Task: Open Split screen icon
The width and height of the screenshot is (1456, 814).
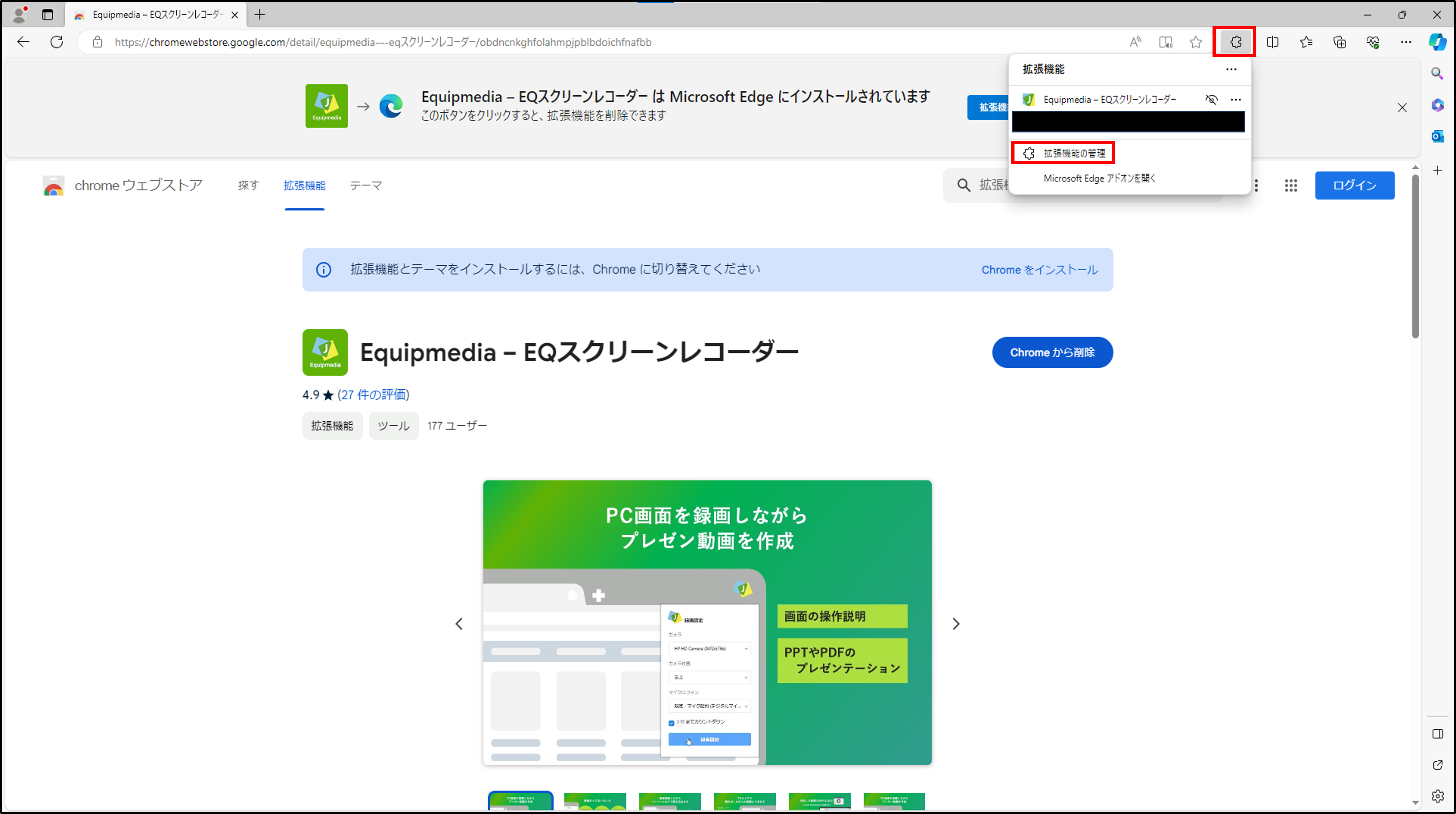Action: tap(1272, 42)
